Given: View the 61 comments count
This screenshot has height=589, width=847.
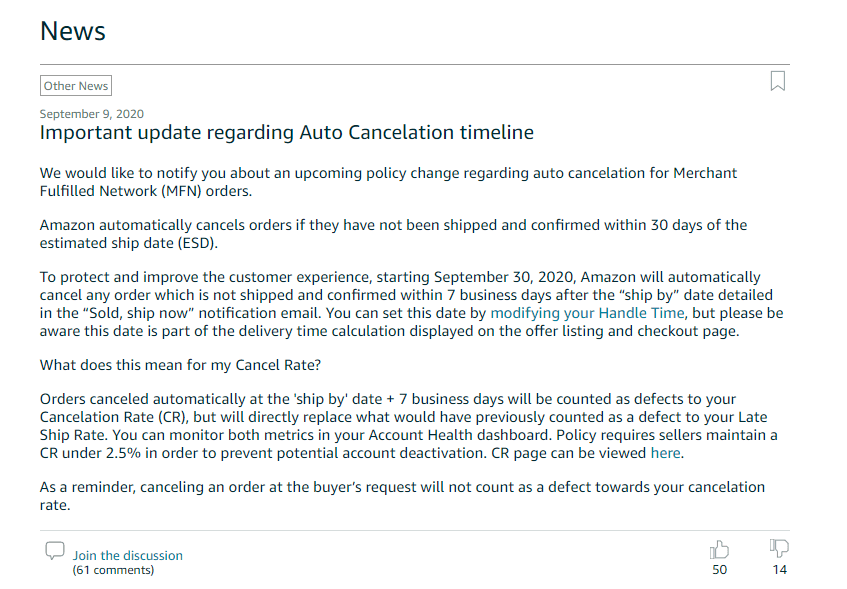Looking at the screenshot, I should click(x=113, y=570).
